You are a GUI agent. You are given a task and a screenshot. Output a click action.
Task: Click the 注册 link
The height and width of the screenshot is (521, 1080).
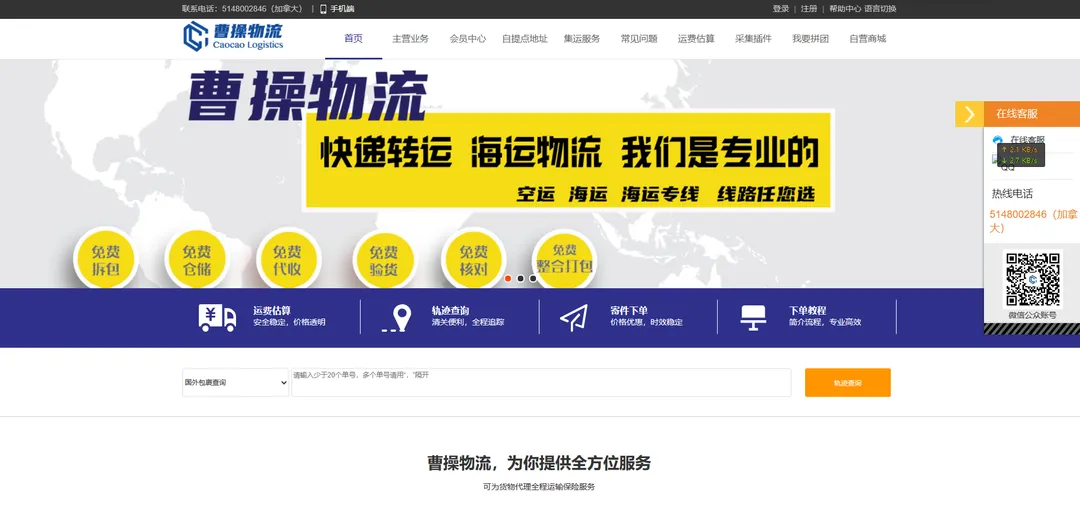(809, 9)
